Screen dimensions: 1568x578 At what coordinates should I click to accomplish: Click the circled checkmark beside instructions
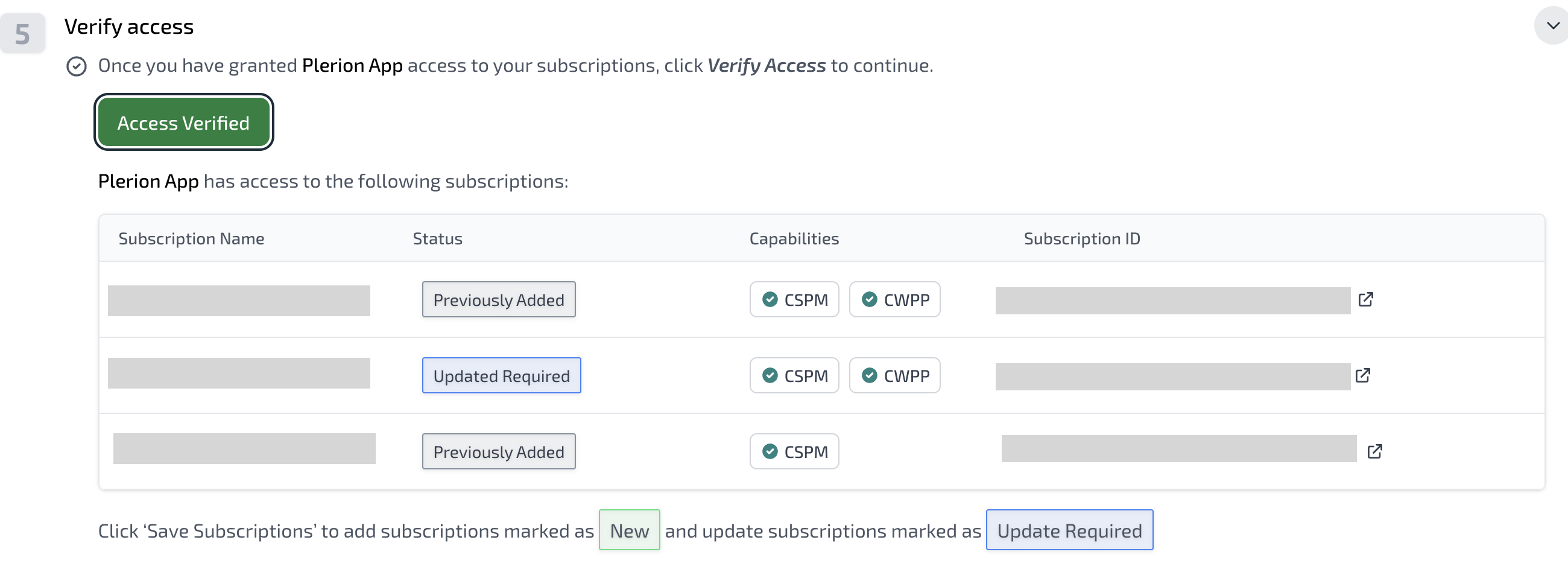point(77,66)
